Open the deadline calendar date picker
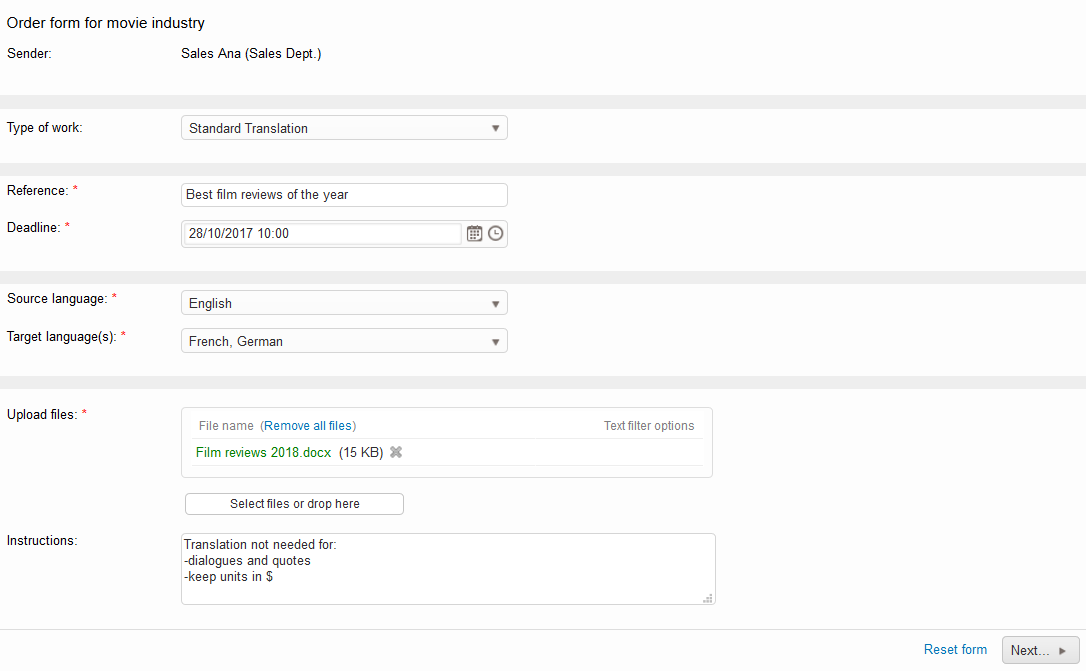 (474, 233)
